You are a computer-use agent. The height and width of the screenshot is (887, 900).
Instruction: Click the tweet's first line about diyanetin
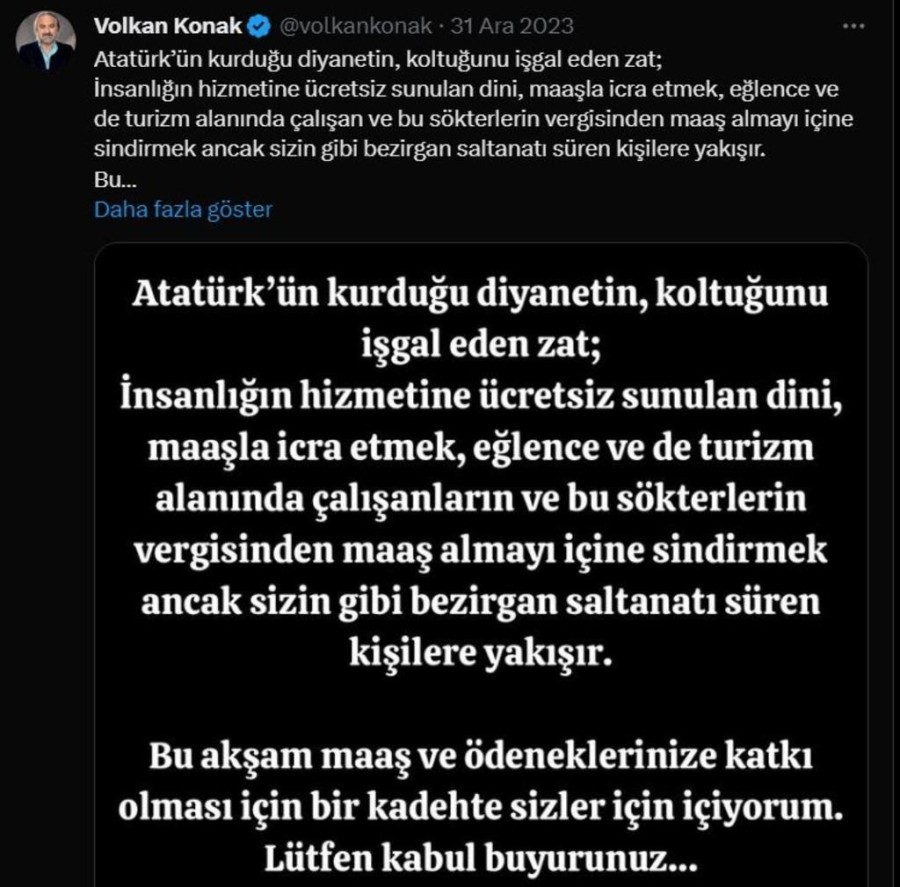click(372, 56)
